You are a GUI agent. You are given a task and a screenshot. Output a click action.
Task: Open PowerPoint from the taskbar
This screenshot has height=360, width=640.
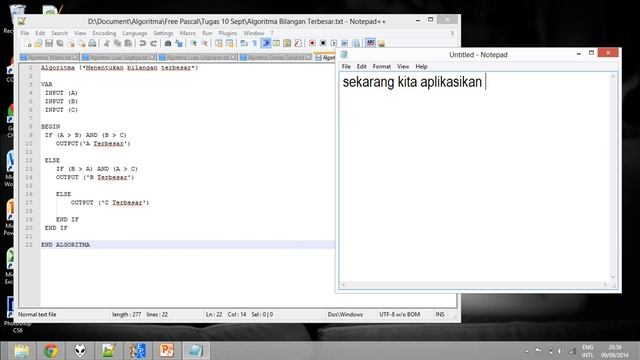167,351
